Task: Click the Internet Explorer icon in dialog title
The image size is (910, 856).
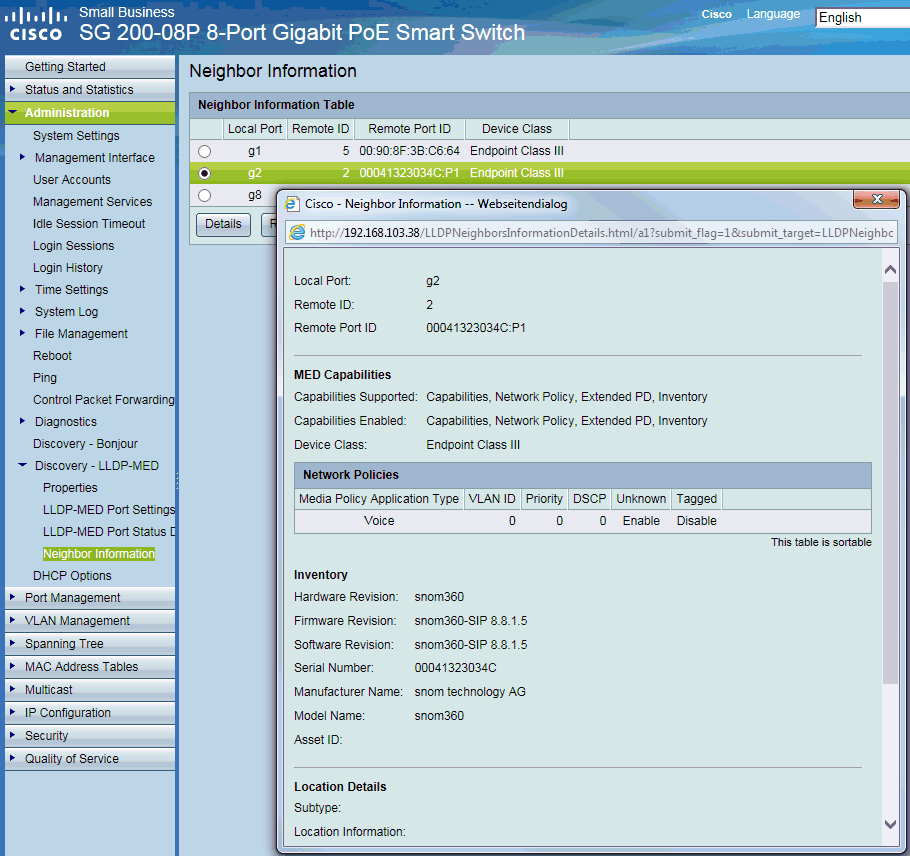Action: point(291,204)
